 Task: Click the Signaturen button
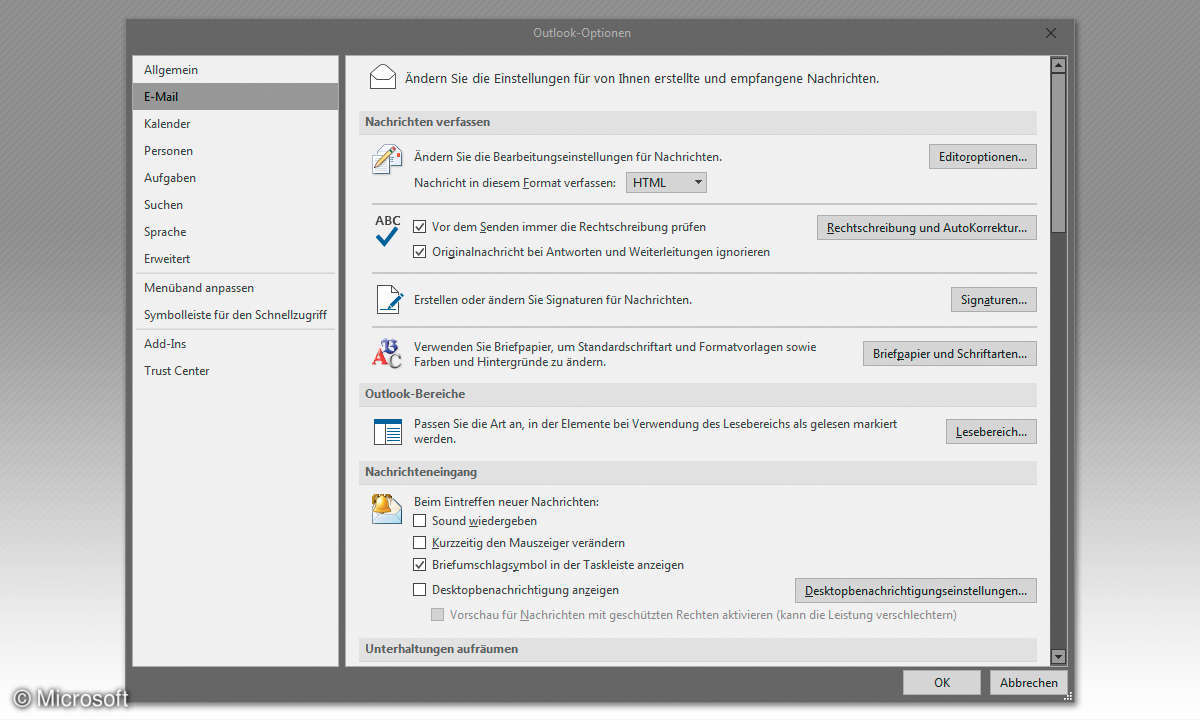tap(993, 299)
